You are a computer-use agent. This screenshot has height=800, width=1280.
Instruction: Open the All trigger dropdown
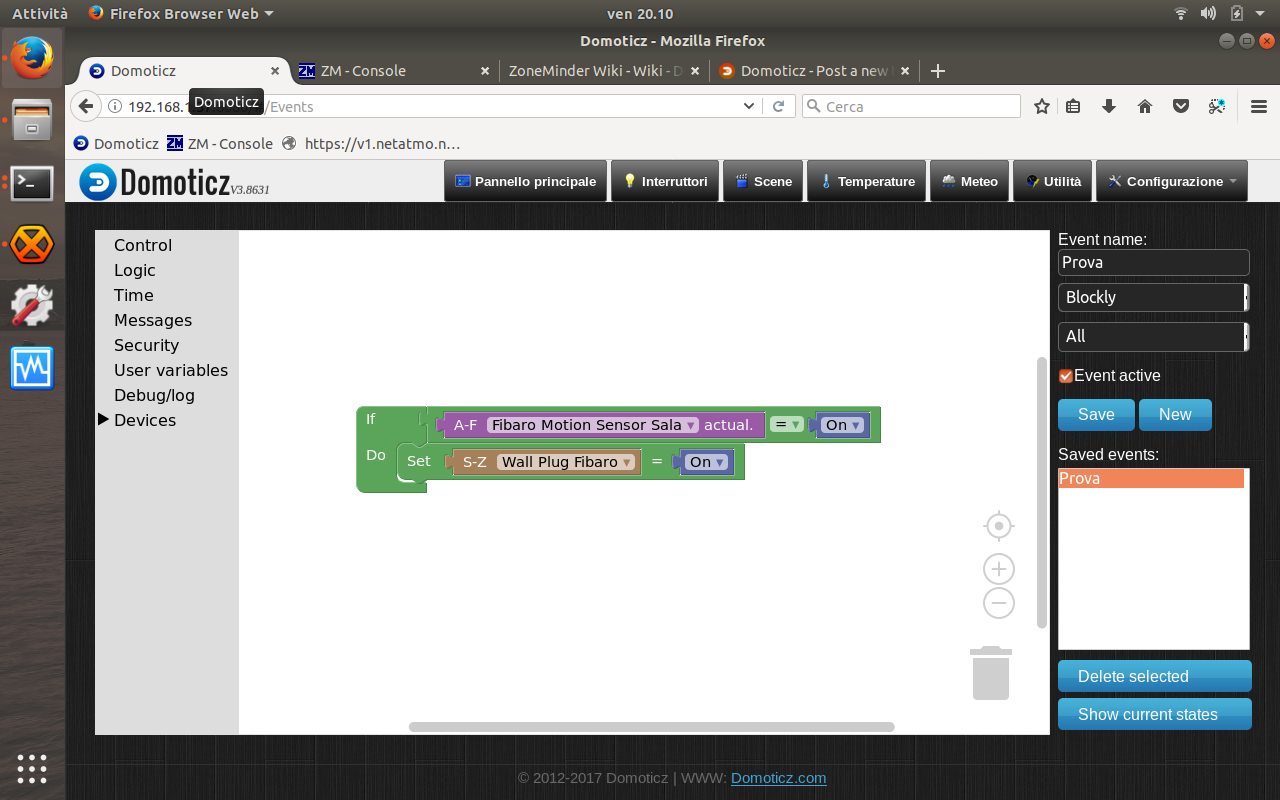(1153, 336)
